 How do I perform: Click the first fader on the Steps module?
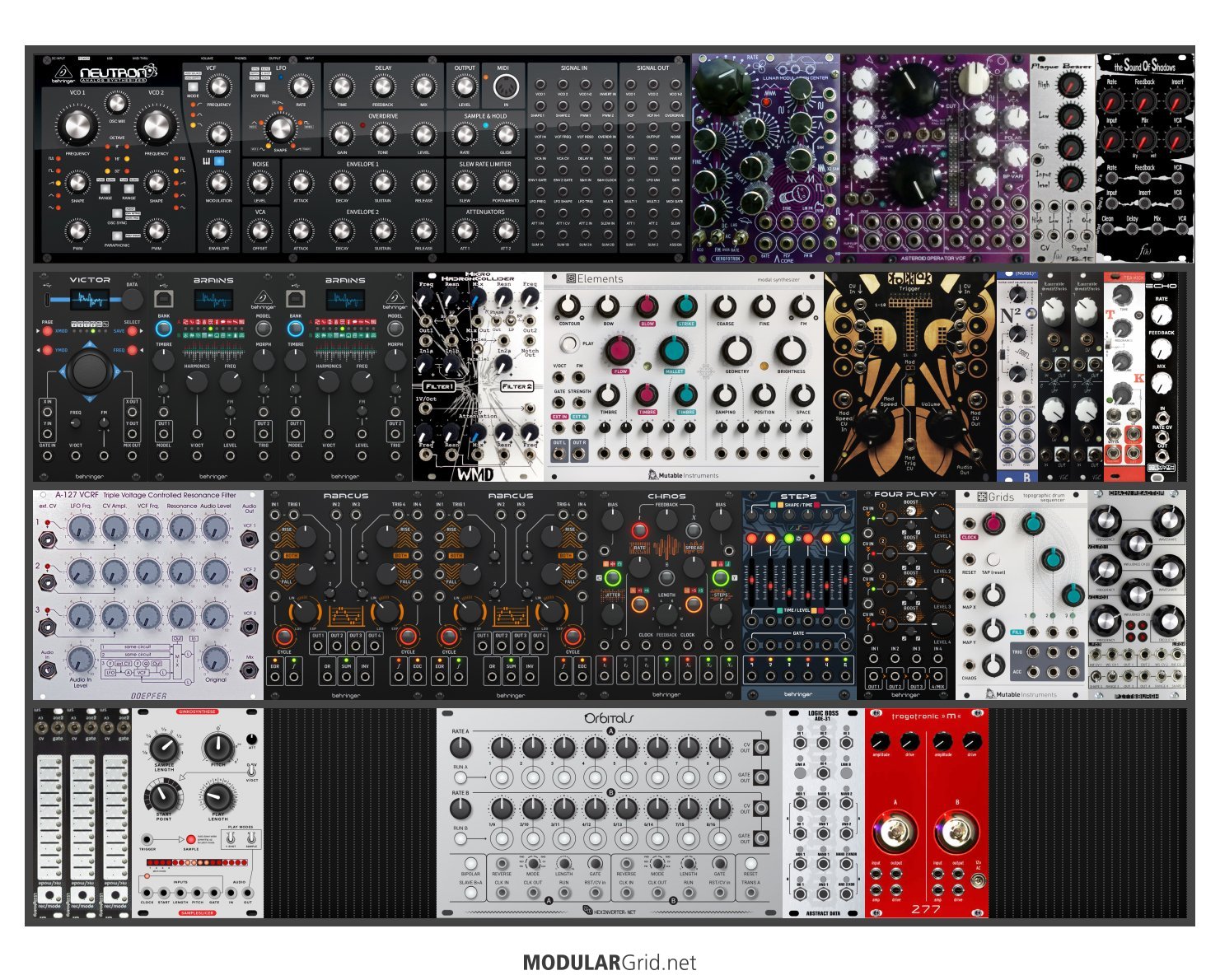[x=752, y=578]
